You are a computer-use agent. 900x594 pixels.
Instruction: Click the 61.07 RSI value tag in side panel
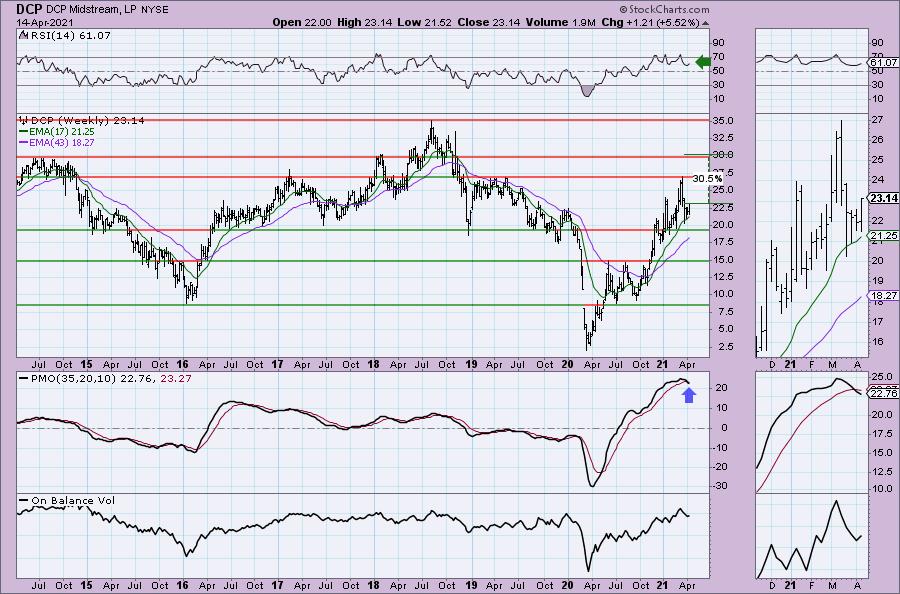point(884,62)
